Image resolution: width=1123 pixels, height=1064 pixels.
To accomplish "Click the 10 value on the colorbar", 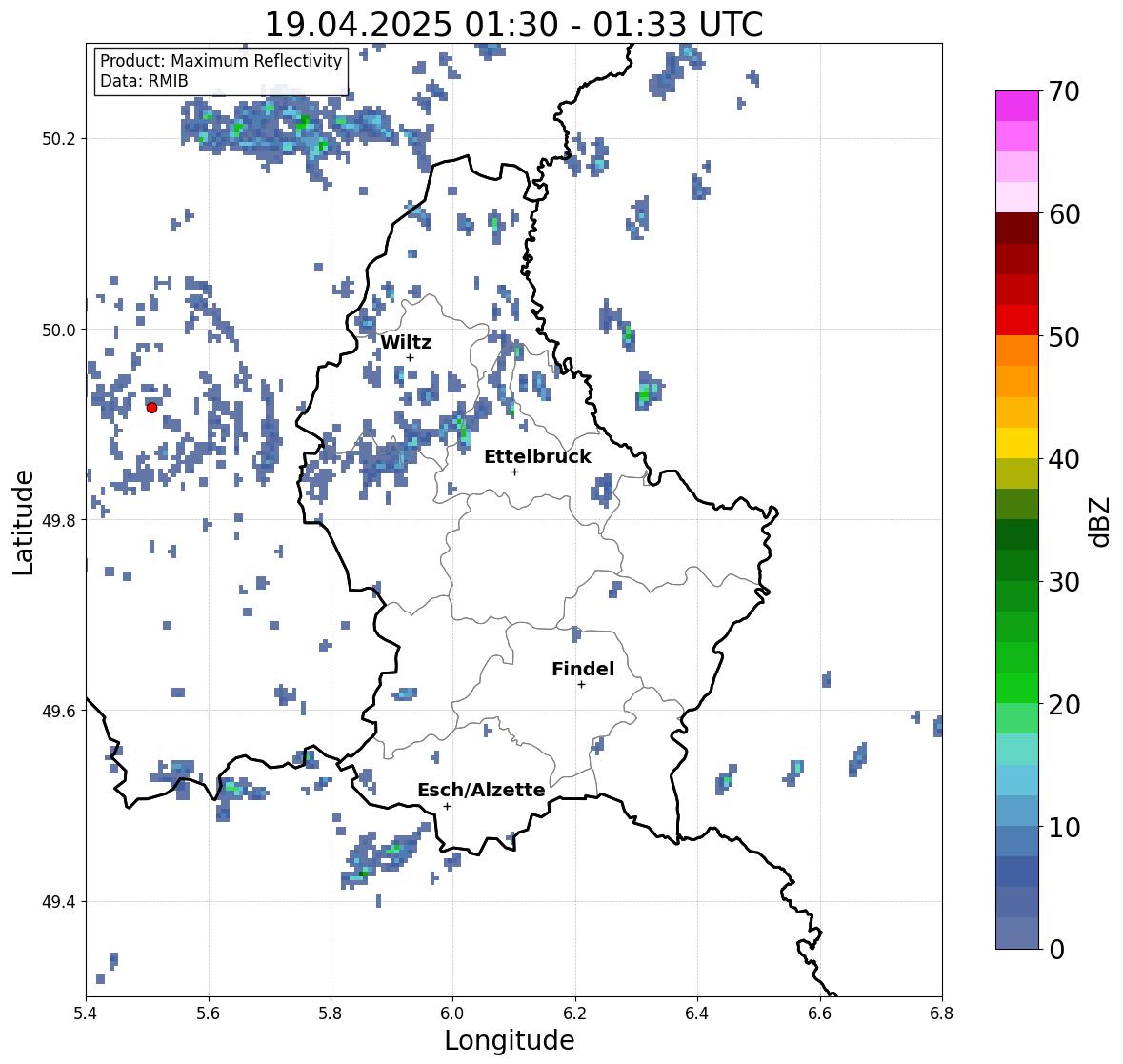I will pyautogui.click(x=1064, y=827).
